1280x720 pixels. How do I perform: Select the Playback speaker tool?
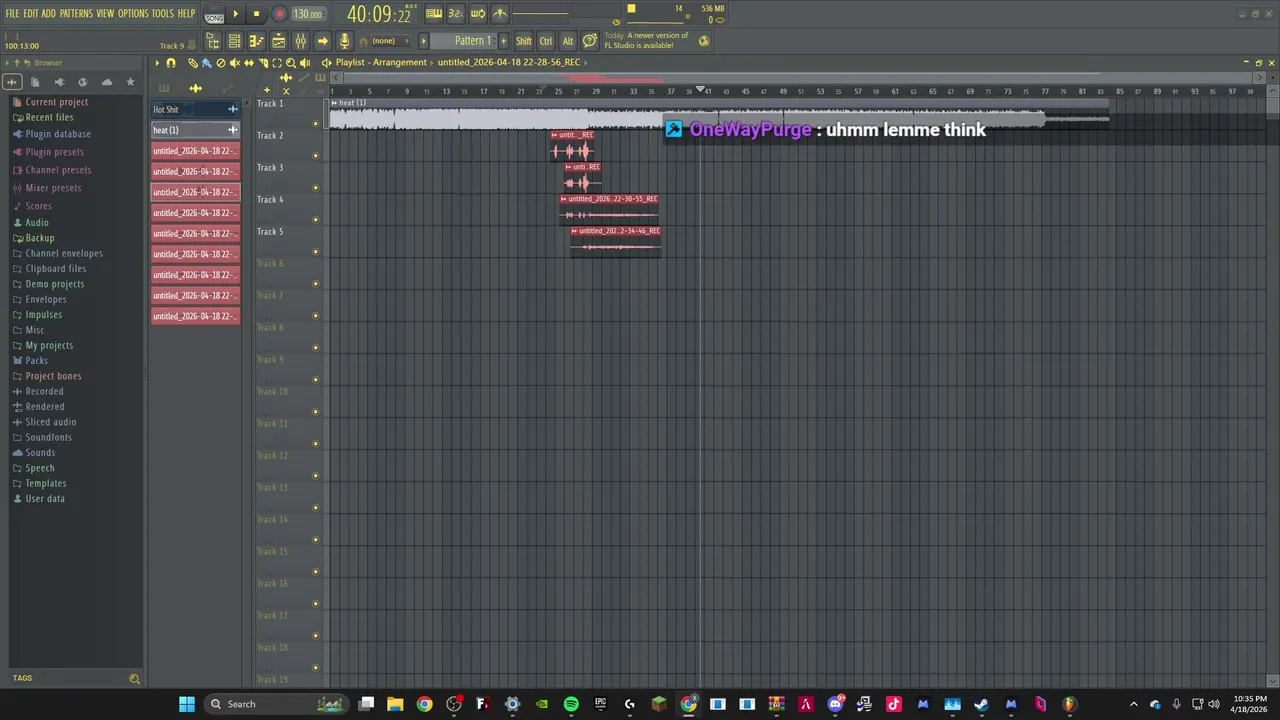click(x=305, y=63)
